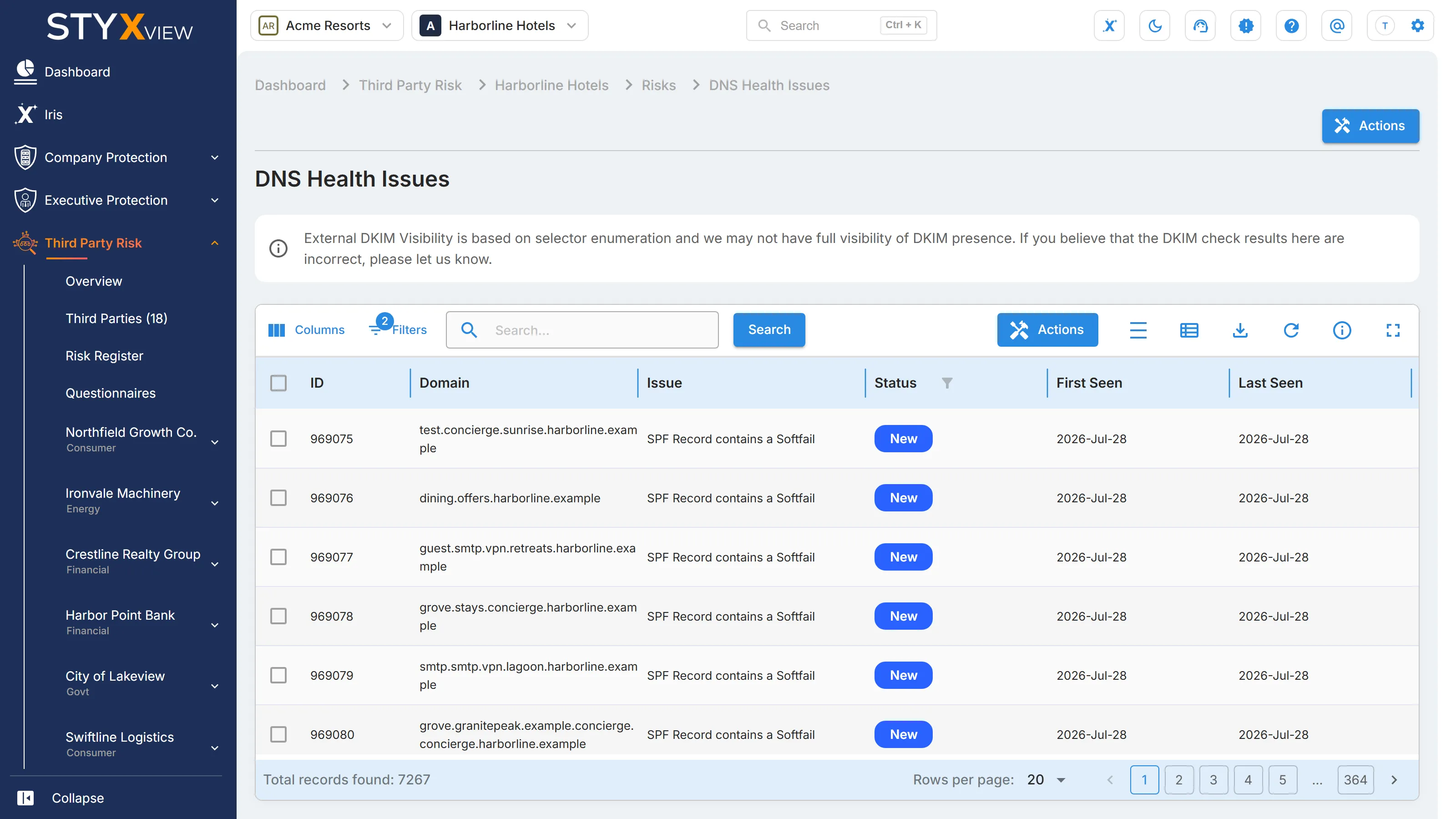
Task: Open the Acme Resorts organization dropdown
Action: point(327,25)
